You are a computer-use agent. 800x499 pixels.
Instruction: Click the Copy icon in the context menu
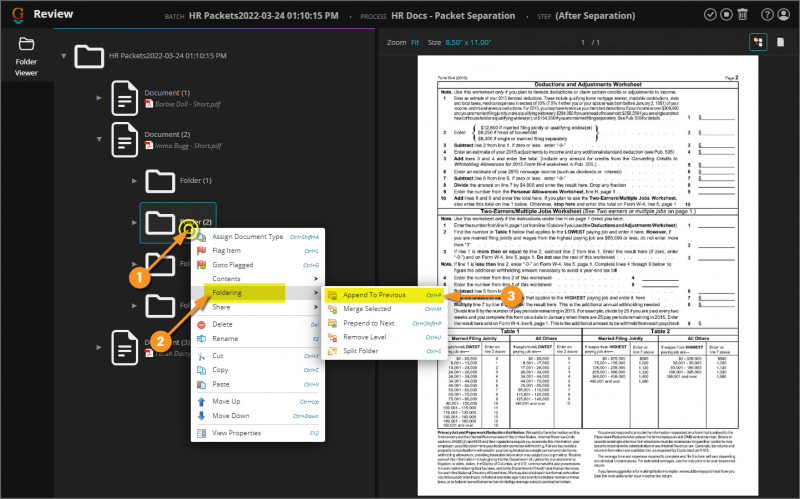[x=202, y=370]
